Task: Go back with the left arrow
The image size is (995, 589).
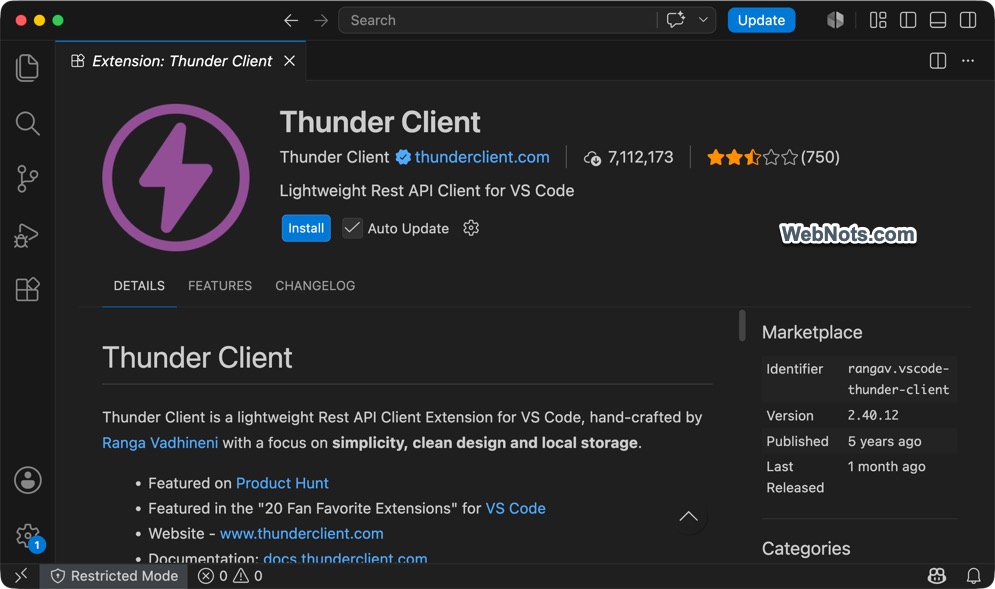Action: 291,20
